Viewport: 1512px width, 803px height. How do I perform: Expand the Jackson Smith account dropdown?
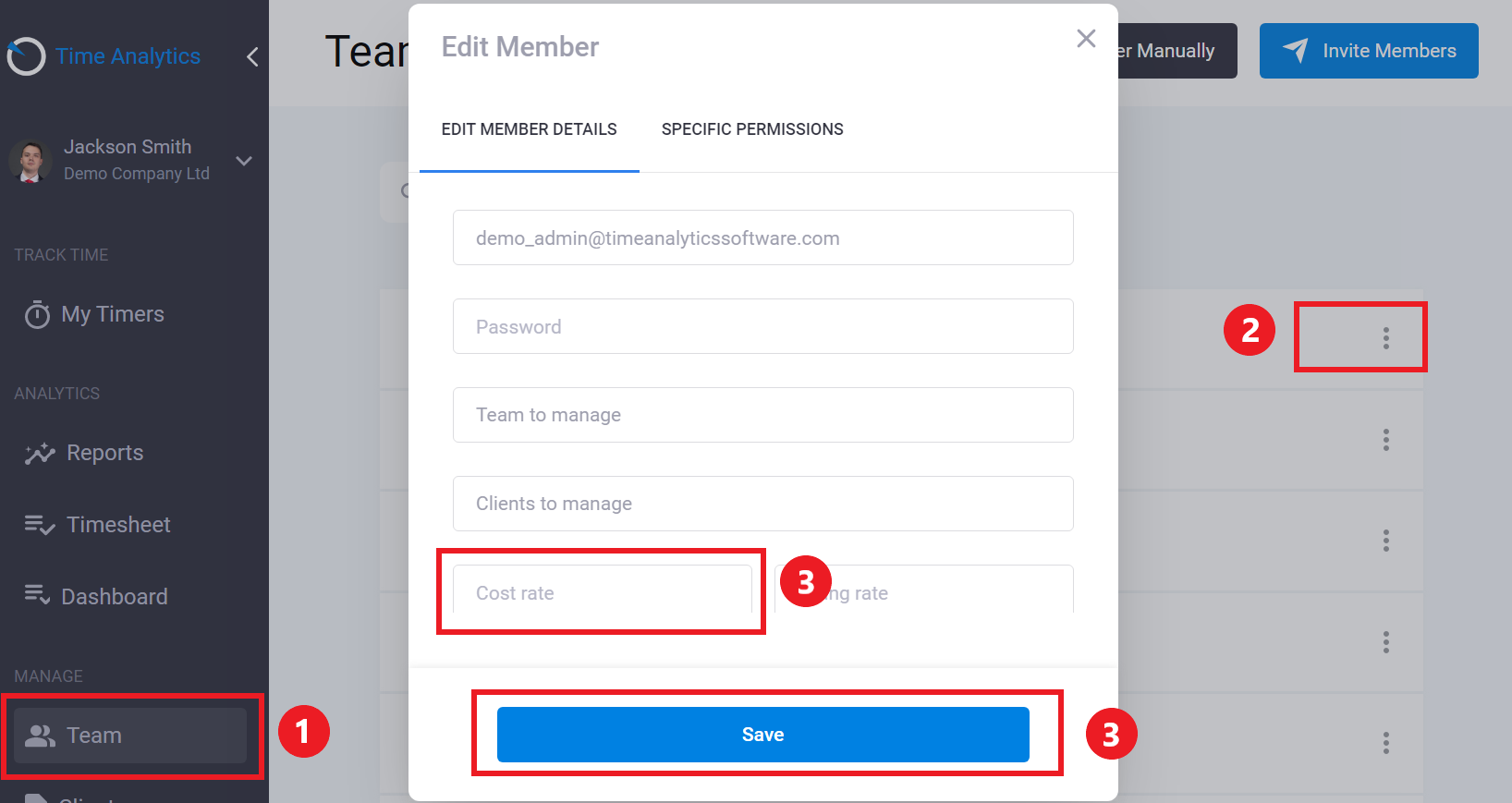244,161
